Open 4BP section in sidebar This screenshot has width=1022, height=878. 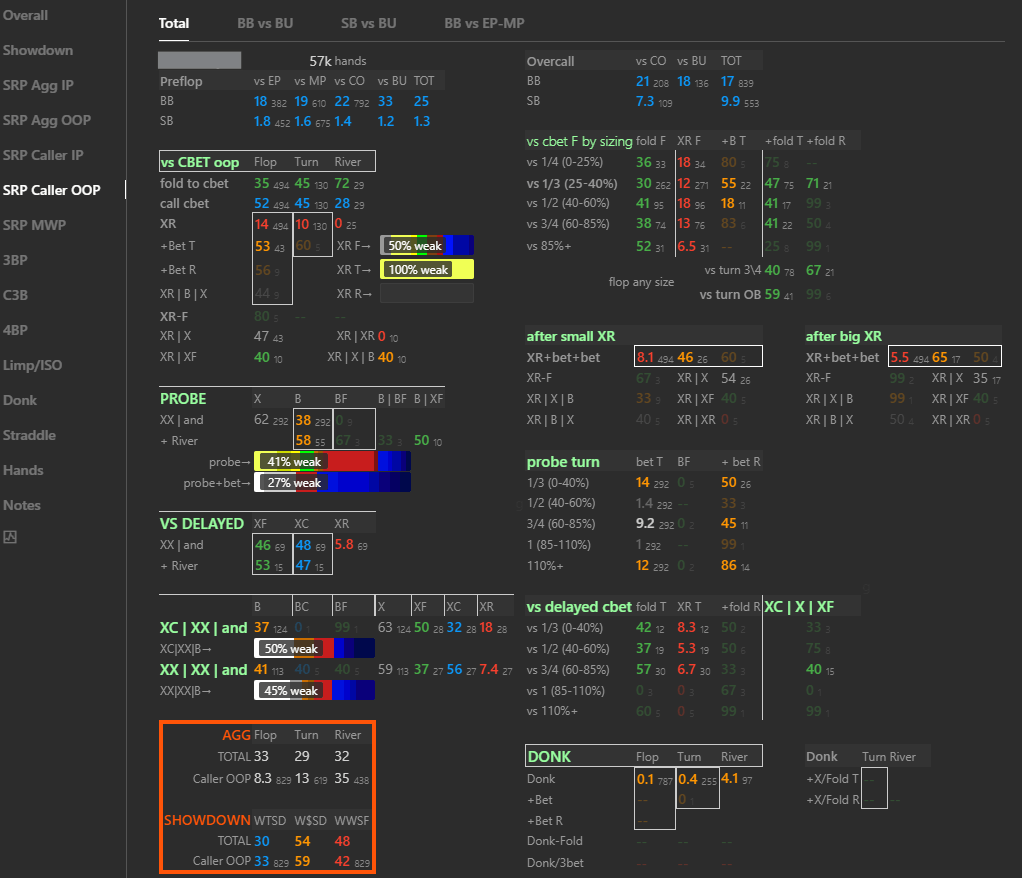(15, 330)
